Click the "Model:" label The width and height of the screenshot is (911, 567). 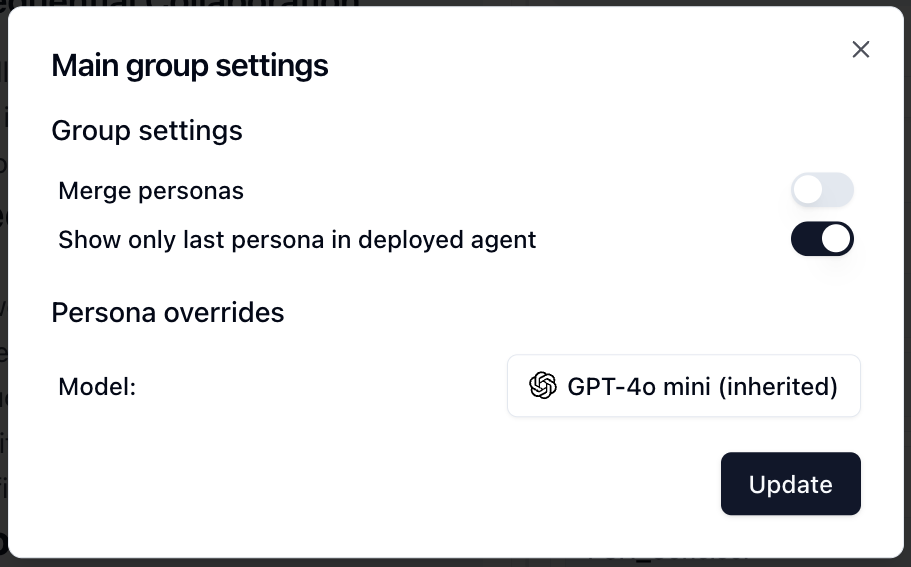[x=97, y=386]
